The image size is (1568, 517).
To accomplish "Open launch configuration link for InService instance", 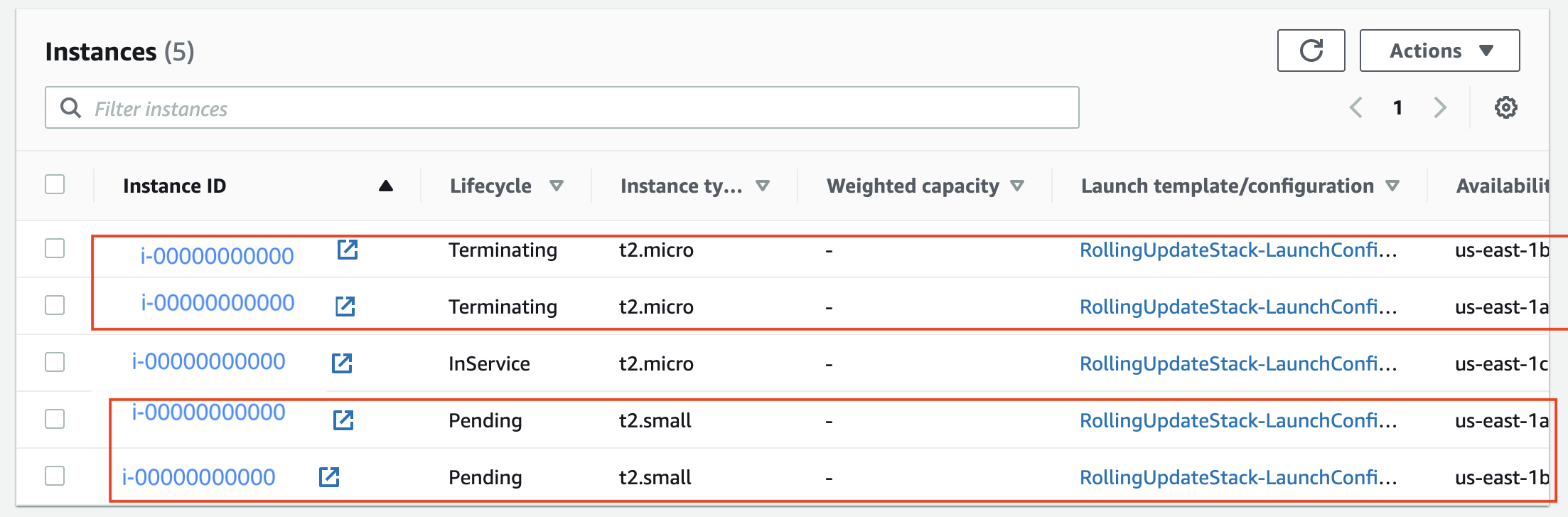I will coord(1238,363).
